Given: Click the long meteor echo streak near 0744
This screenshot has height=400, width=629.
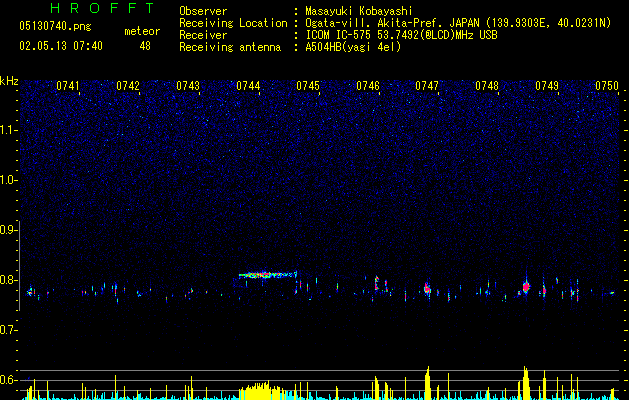Looking at the screenshot, I should tap(268, 275).
